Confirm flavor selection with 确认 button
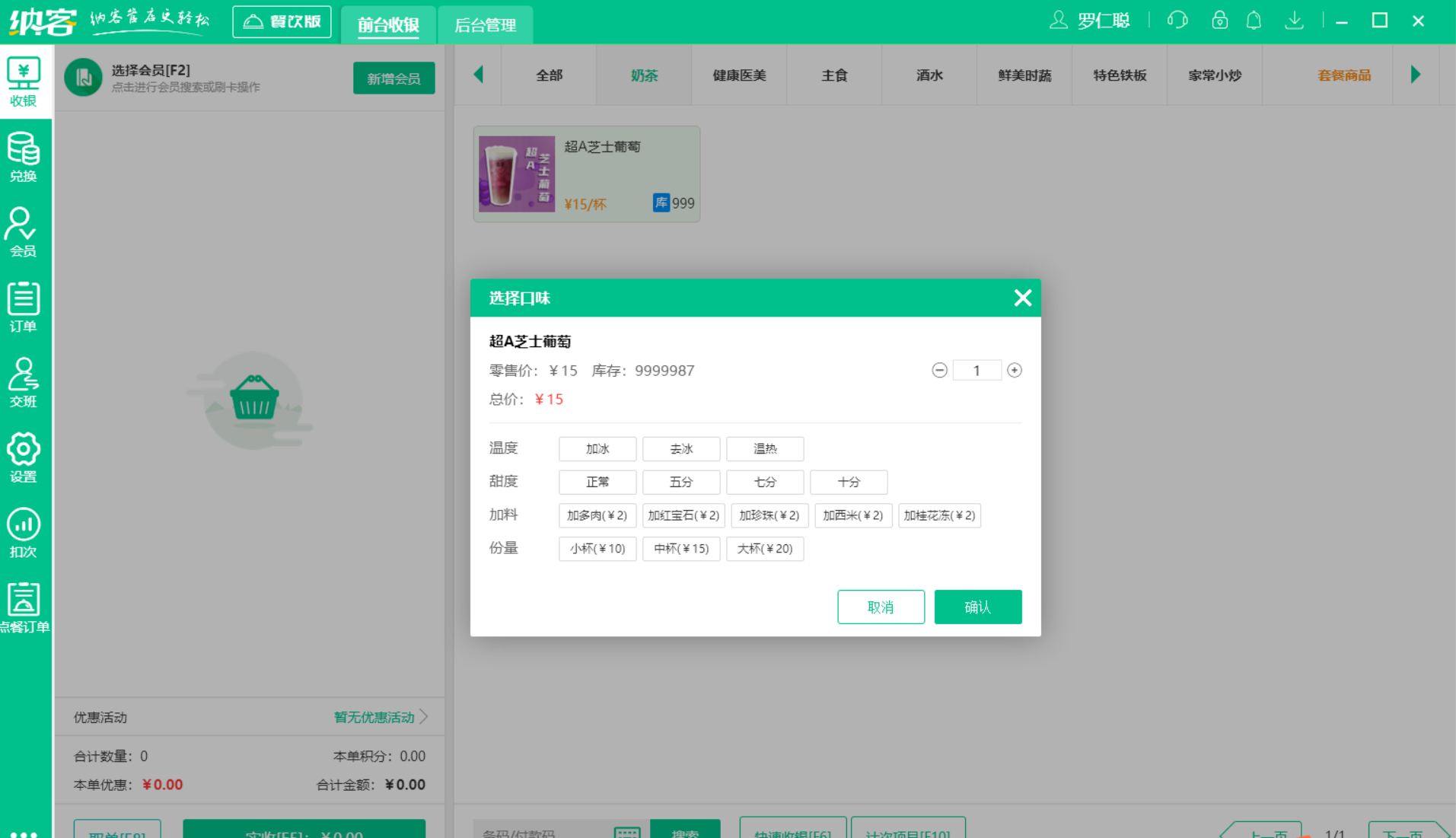This screenshot has height=838, width=1456. (978, 607)
